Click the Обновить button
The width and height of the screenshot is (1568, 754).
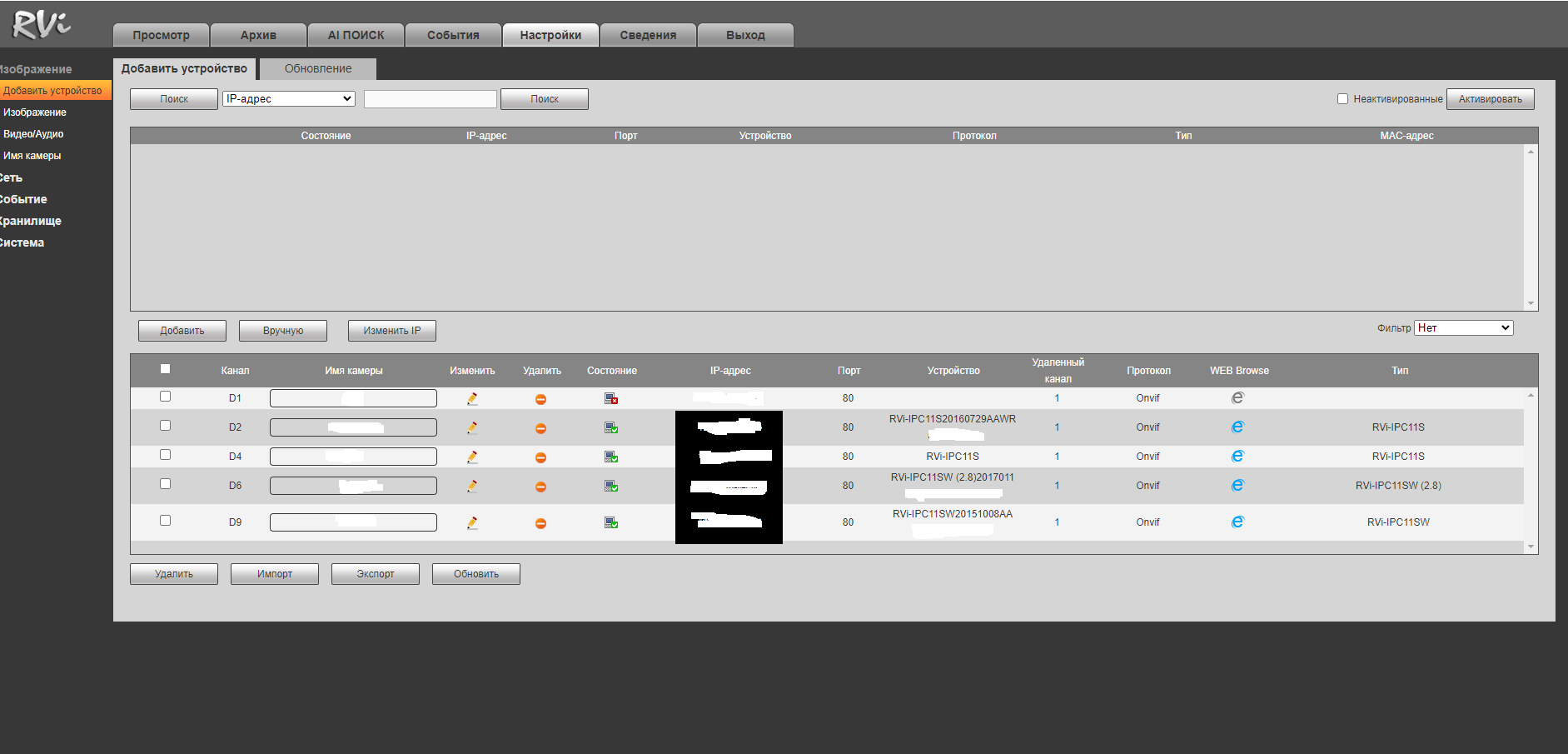(476, 574)
